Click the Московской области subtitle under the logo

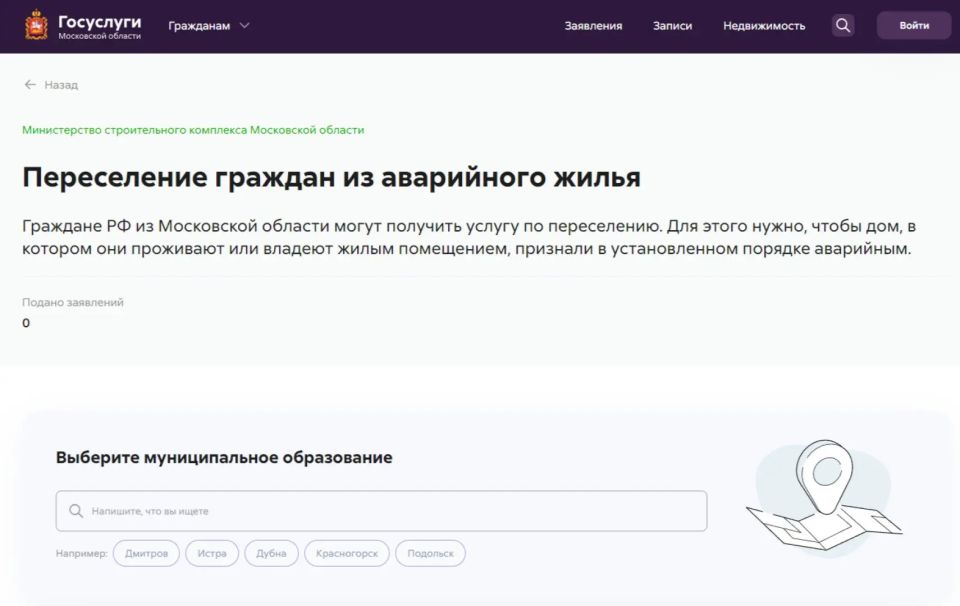tap(99, 36)
